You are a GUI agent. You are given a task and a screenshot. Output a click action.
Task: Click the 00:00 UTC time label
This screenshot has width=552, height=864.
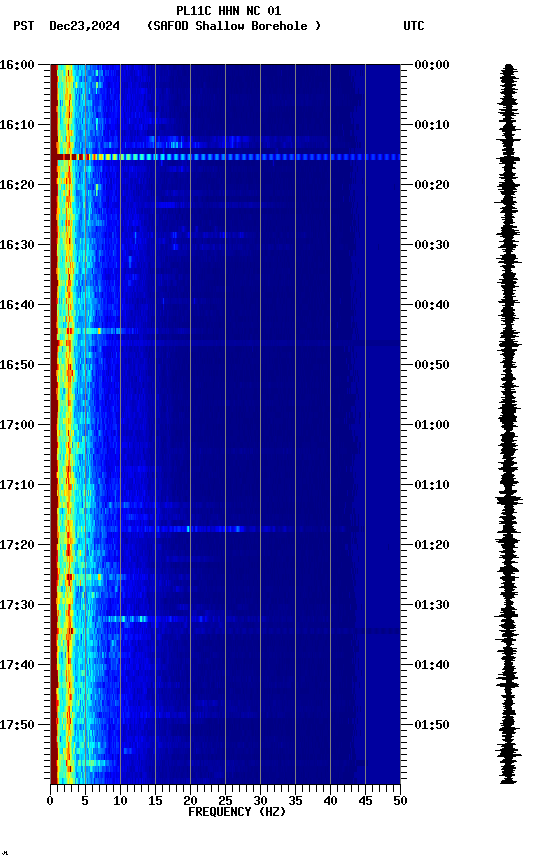[x=432, y=65]
